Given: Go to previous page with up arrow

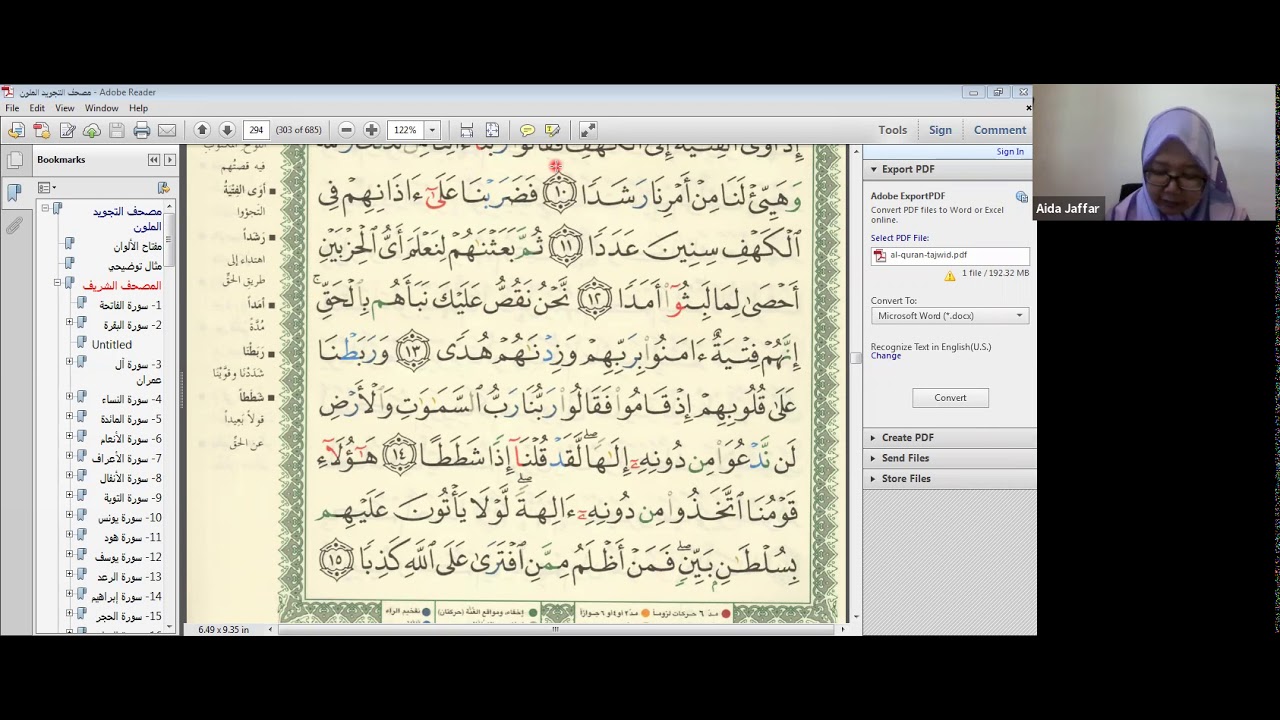Looking at the screenshot, I should (x=202, y=130).
